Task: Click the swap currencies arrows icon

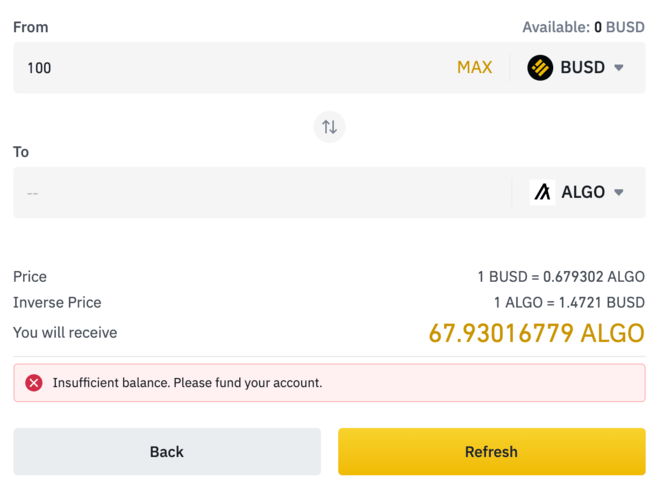Action: click(x=329, y=127)
